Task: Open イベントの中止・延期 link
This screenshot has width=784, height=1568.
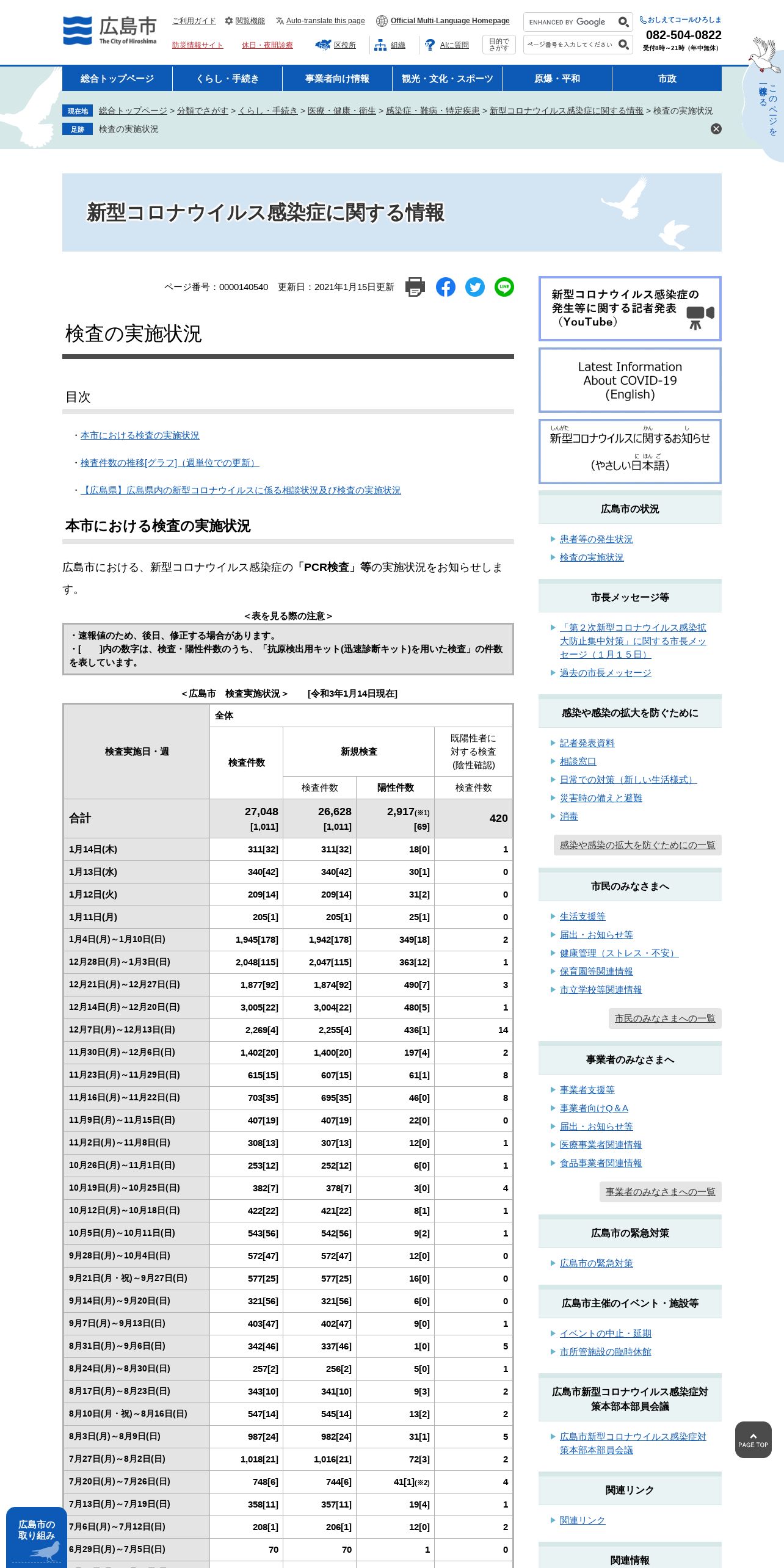Action: coord(606,1334)
